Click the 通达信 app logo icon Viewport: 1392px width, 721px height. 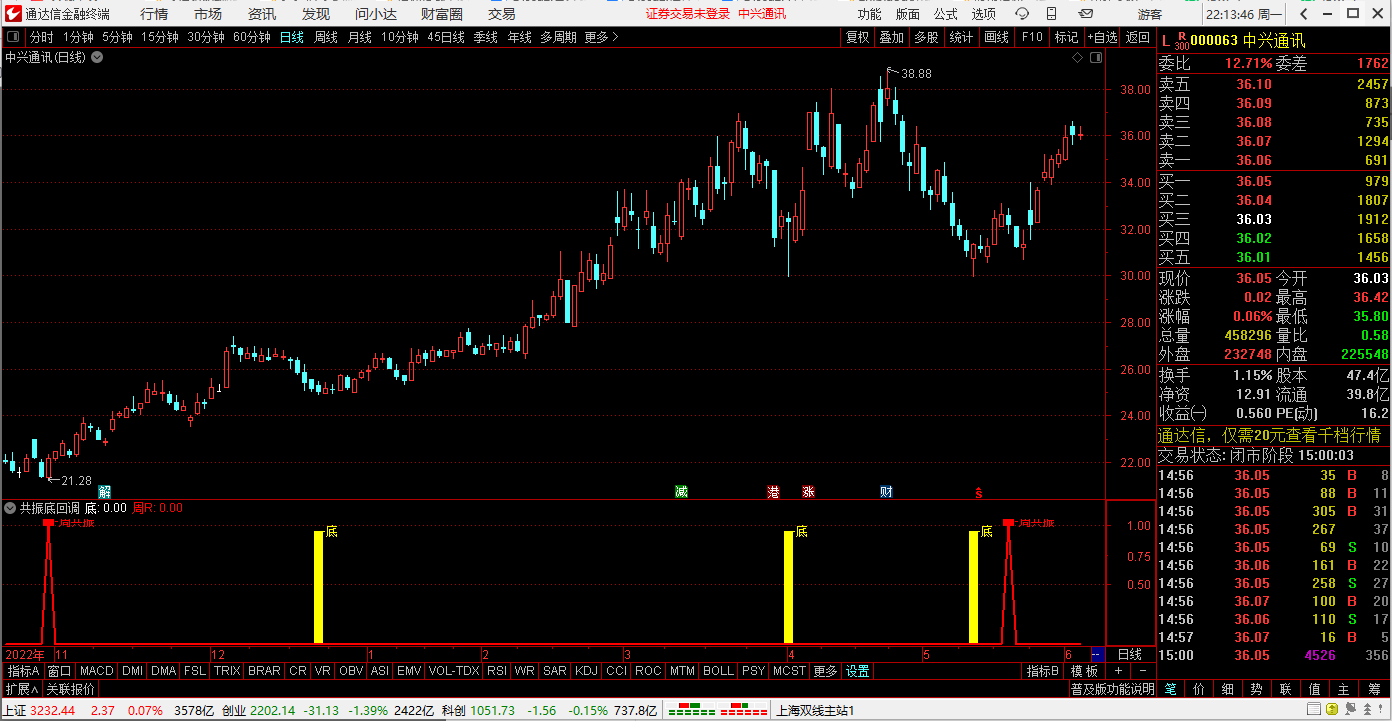click(x=13, y=14)
